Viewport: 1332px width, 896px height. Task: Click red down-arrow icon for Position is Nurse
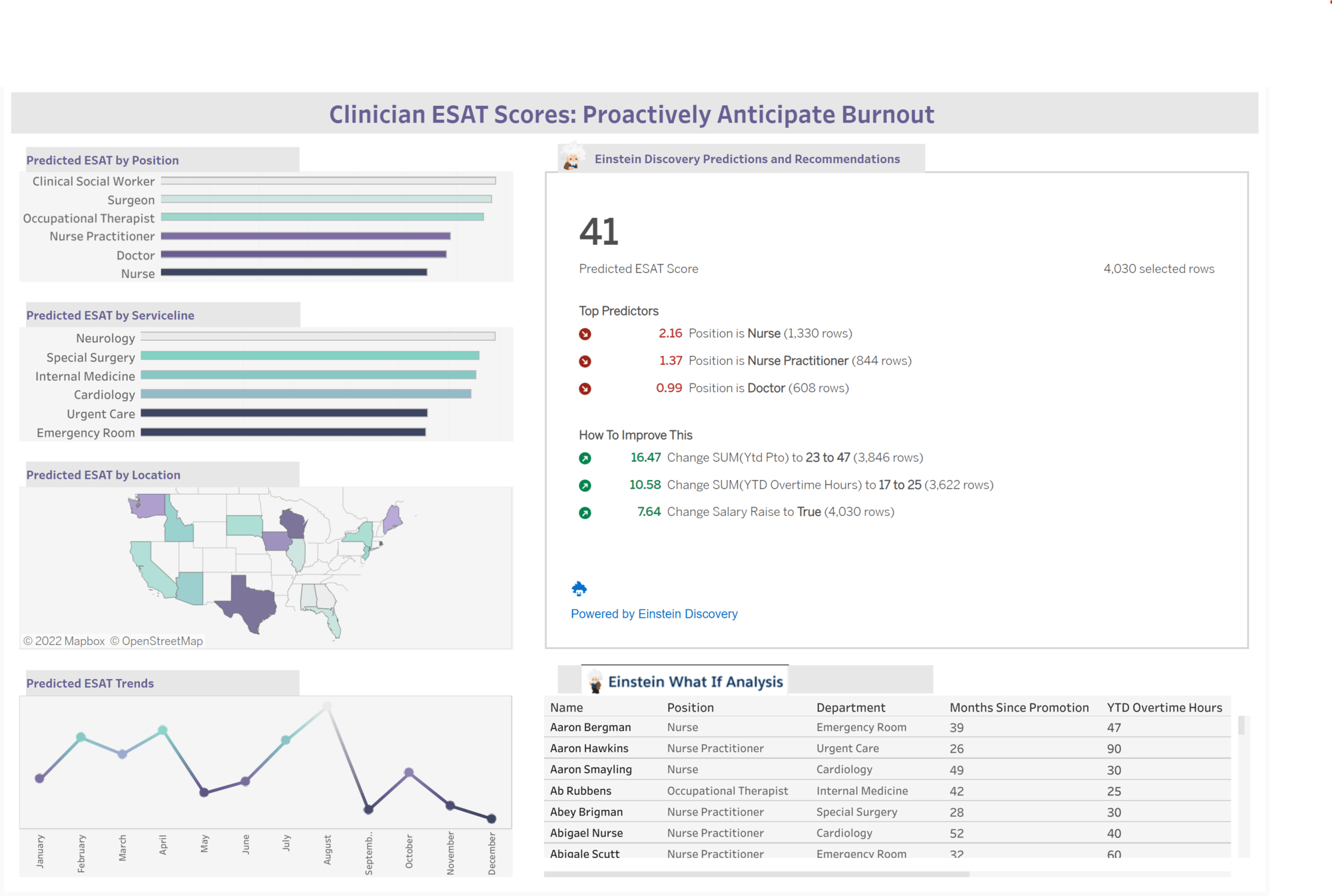pos(585,334)
